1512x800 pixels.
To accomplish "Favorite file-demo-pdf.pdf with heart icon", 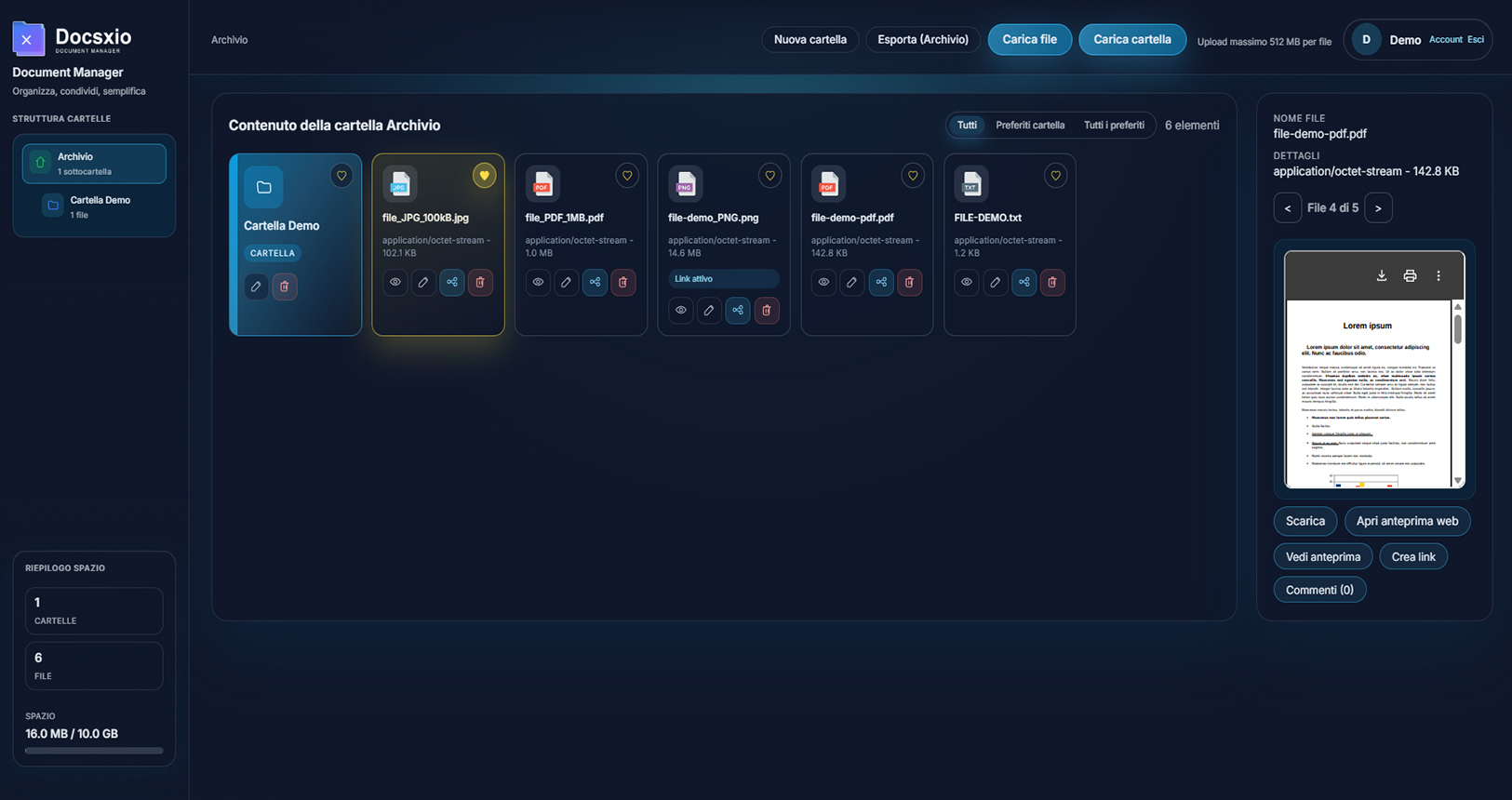I will 913,176.
